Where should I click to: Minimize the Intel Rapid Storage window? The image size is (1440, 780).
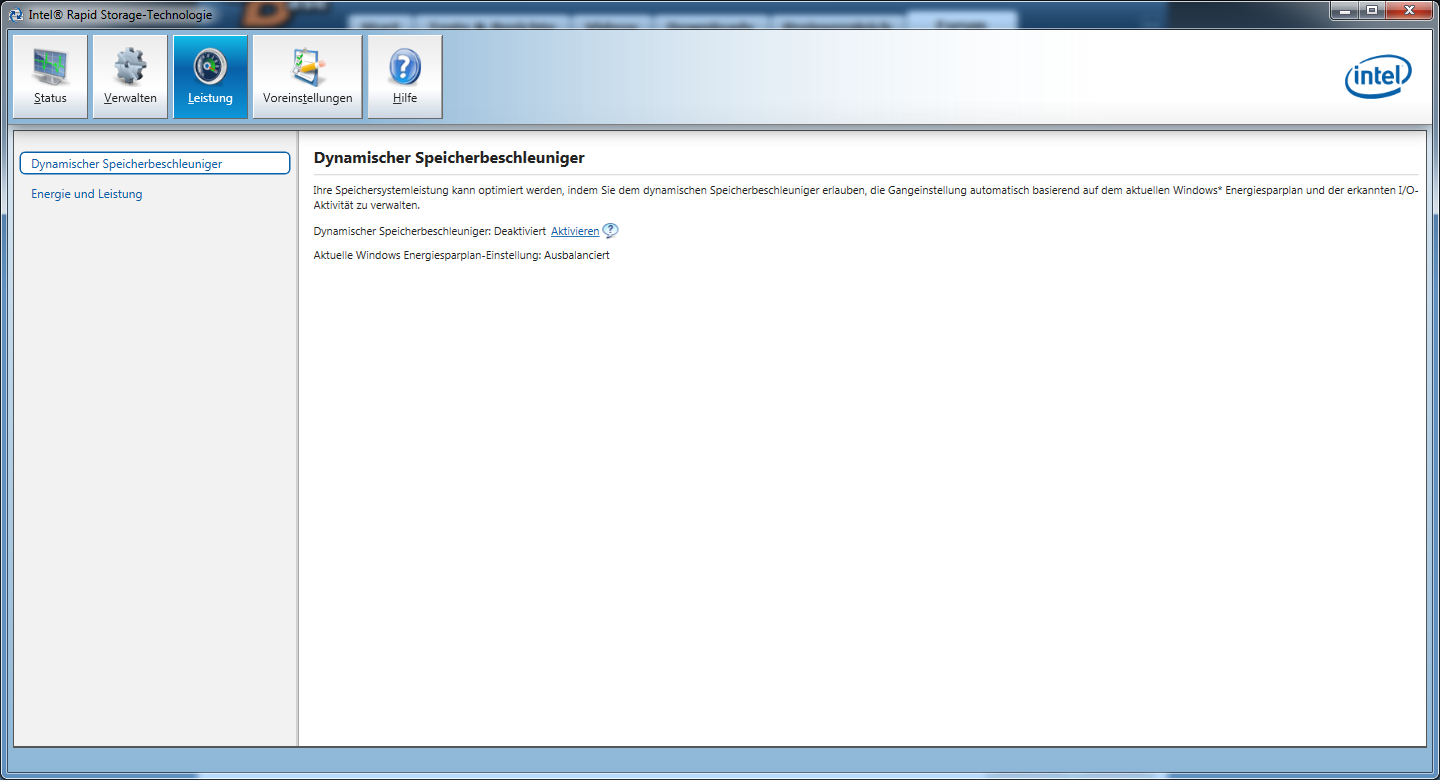[1344, 10]
